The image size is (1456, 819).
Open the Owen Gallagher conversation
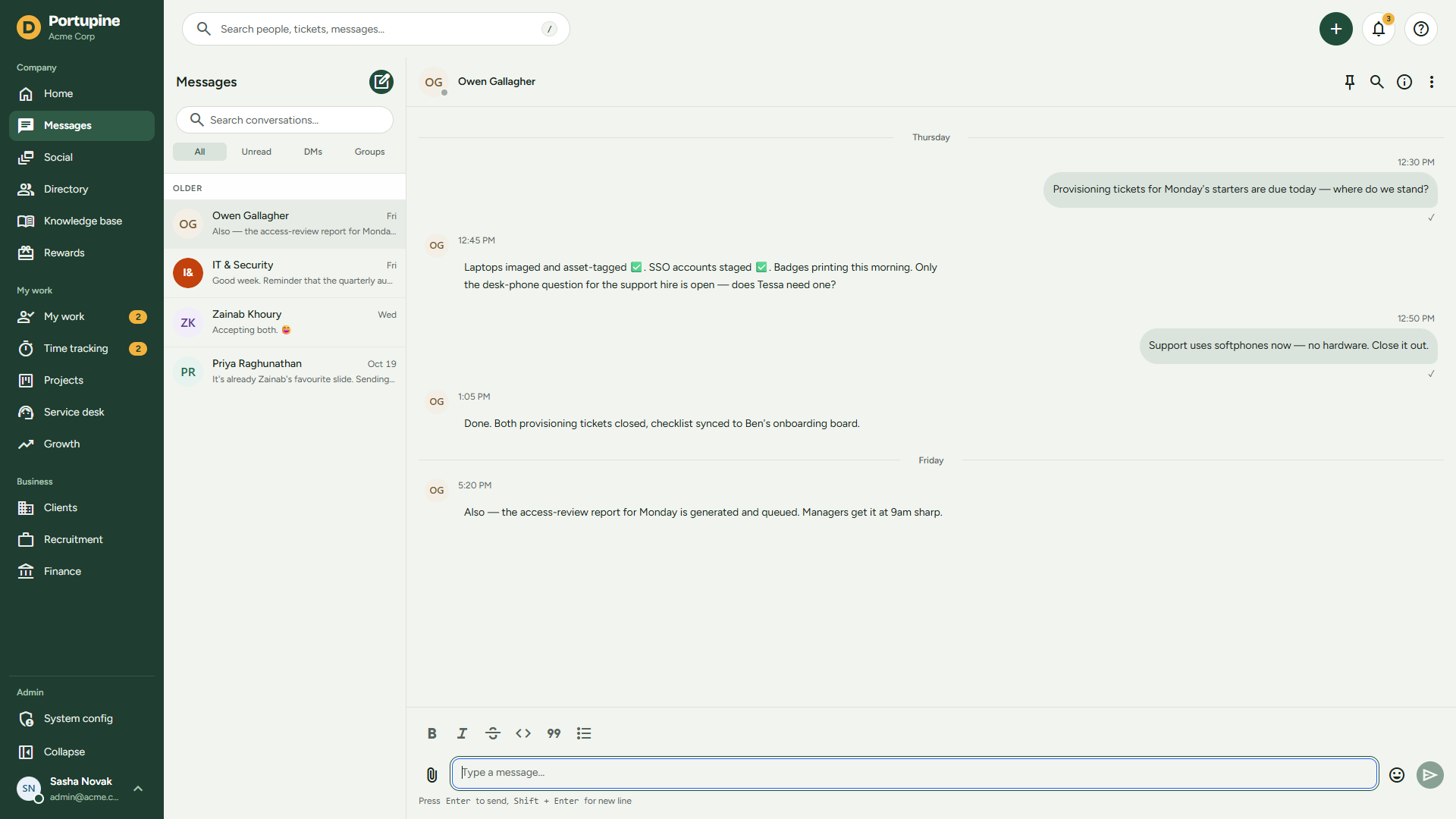(284, 224)
